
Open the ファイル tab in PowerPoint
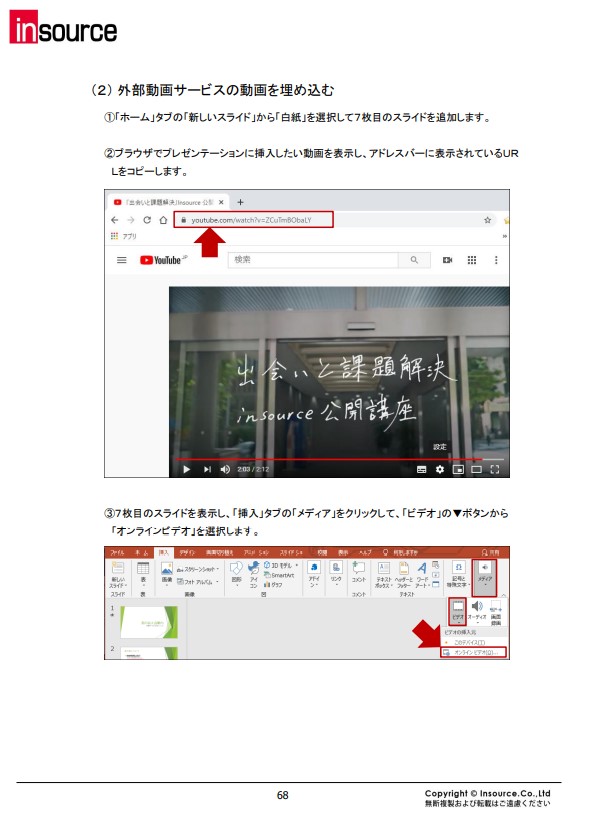(117, 553)
